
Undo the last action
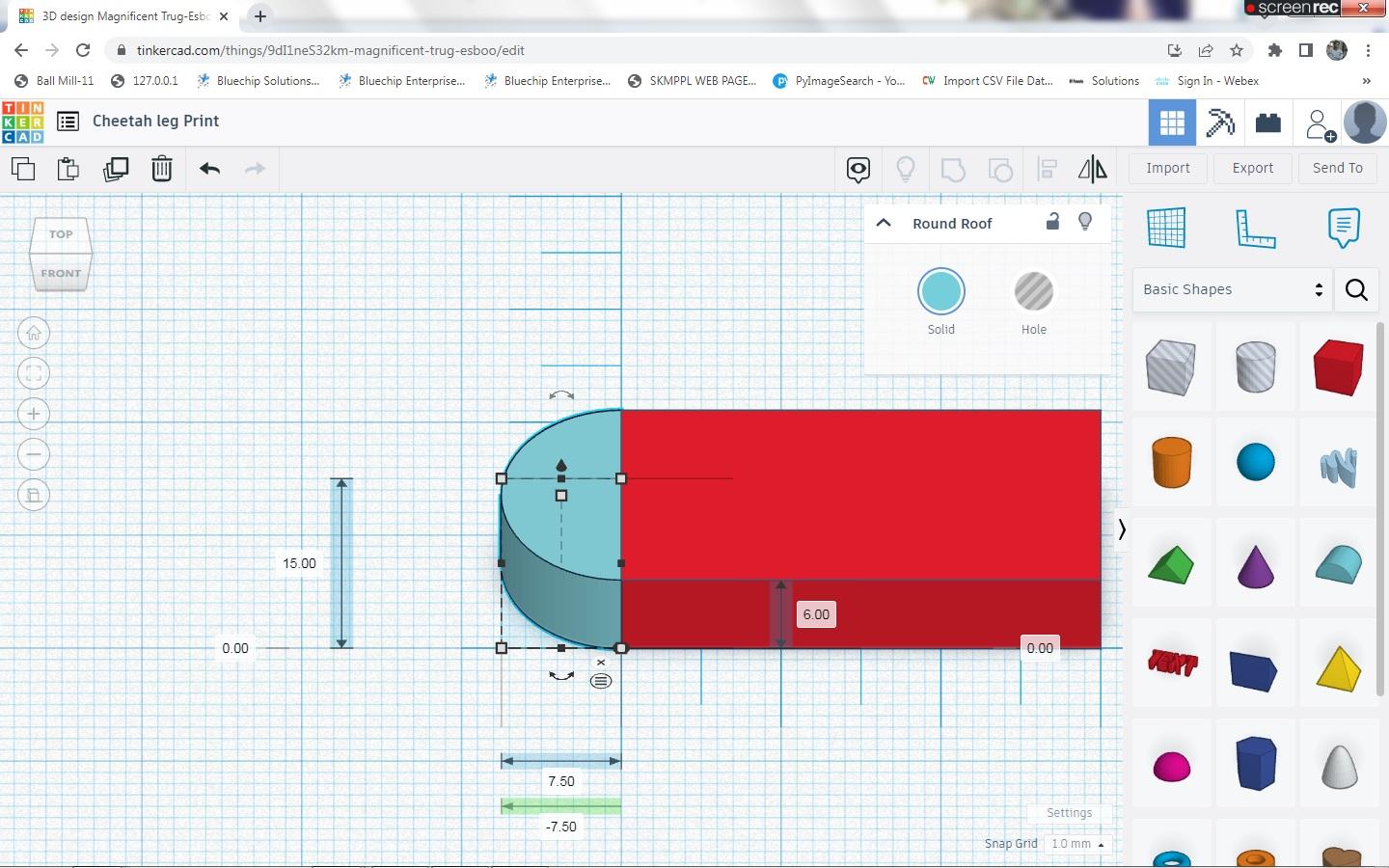[x=209, y=169]
